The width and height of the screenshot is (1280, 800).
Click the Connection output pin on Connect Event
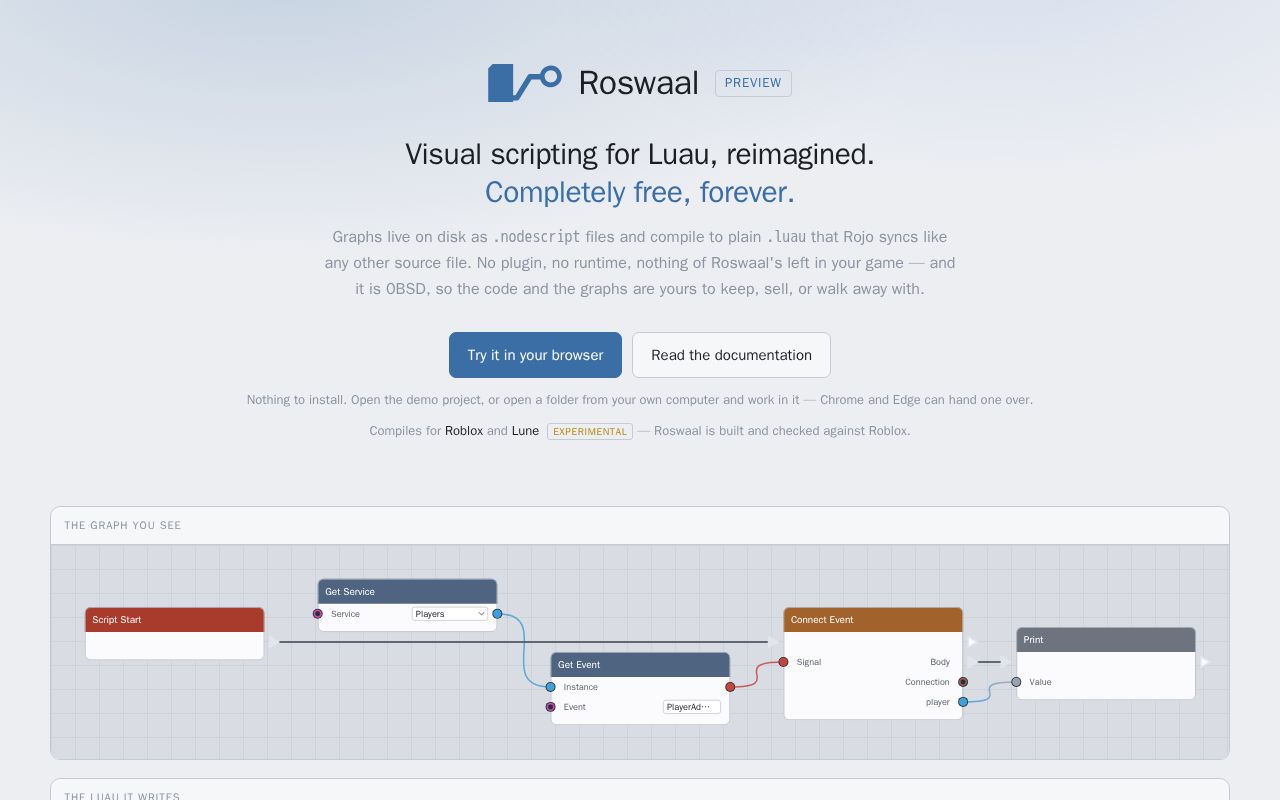click(963, 682)
